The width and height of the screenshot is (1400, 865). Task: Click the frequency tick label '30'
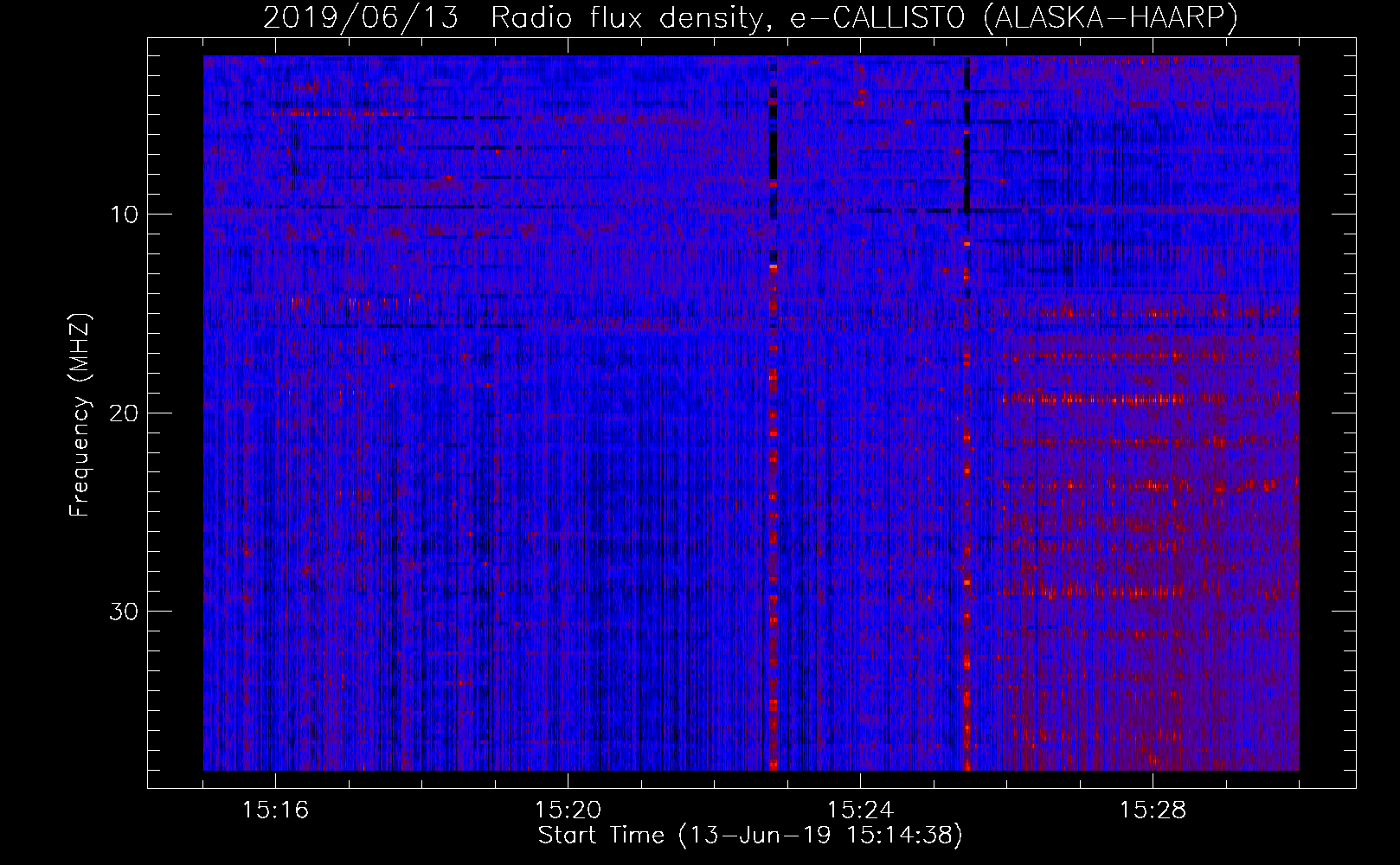124,612
